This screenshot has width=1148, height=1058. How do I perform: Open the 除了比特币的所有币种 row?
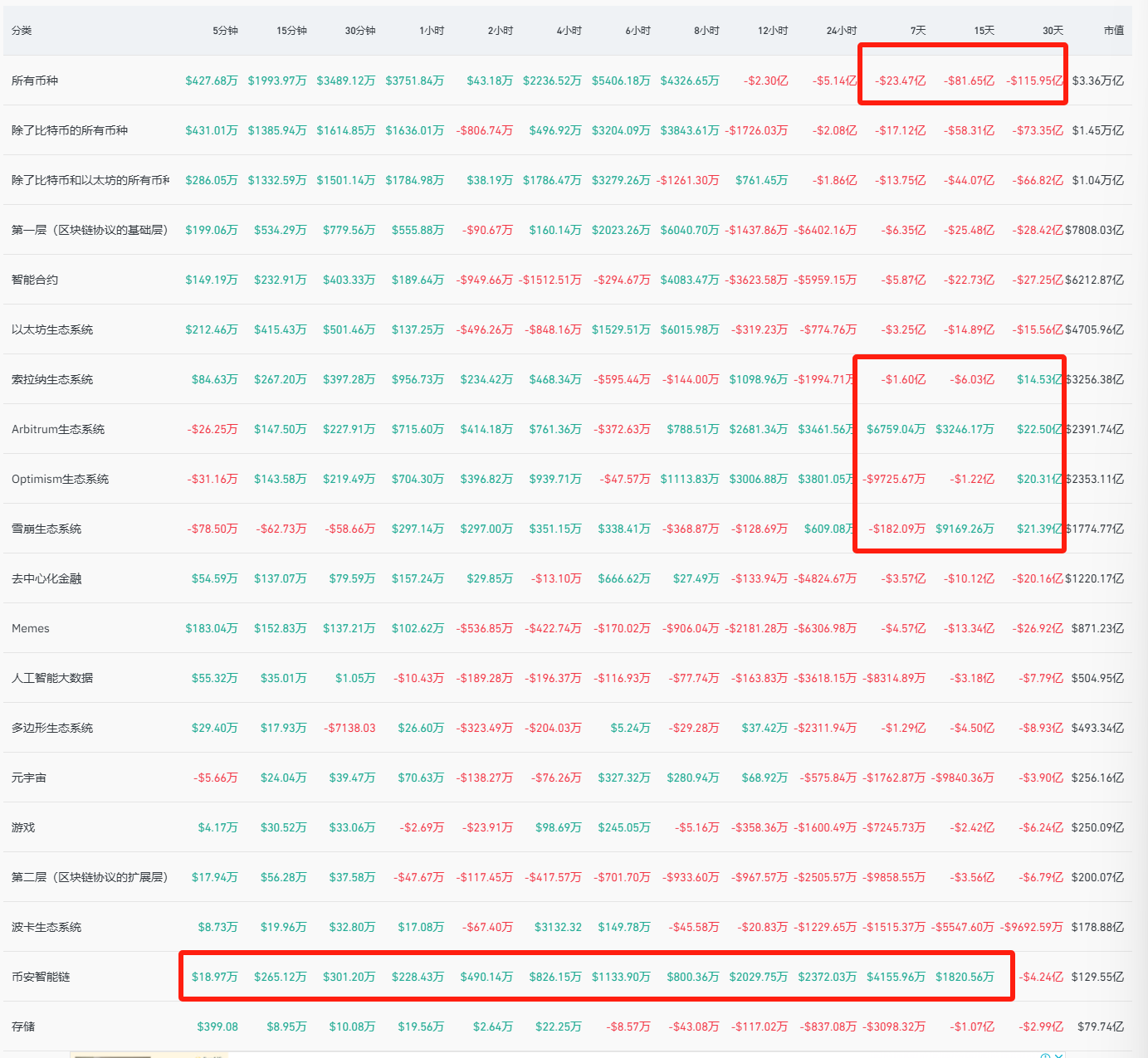pos(70,130)
